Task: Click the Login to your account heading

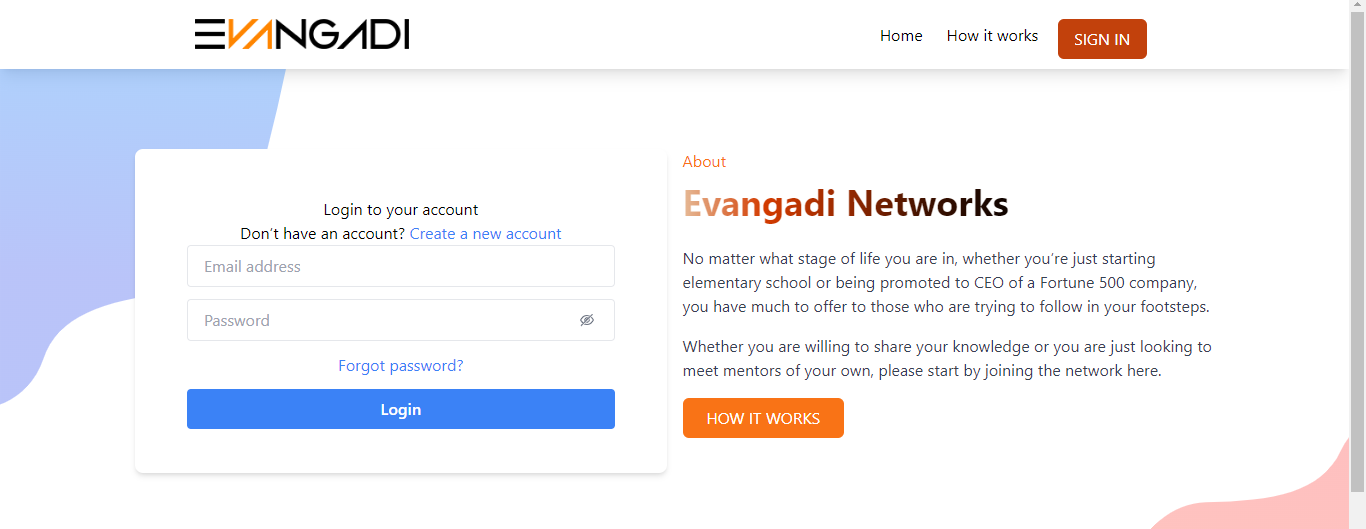Action: pyautogui.click(x=401, y=210)
